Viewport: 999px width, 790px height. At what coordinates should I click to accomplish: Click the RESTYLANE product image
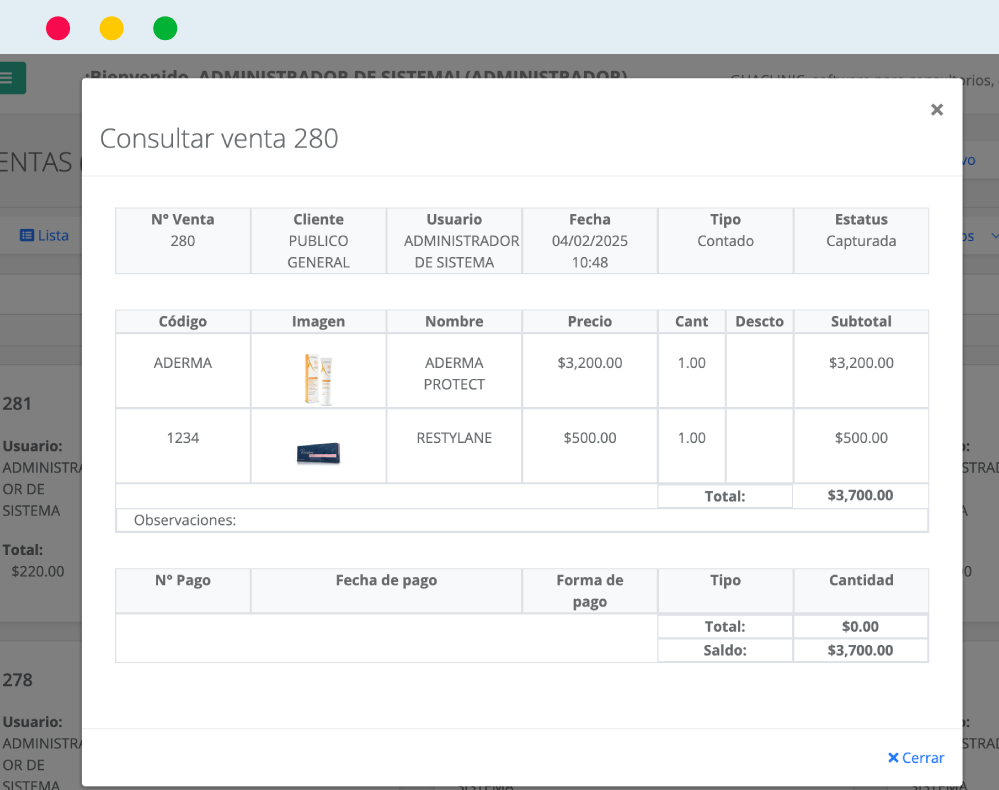coord(319,454)
